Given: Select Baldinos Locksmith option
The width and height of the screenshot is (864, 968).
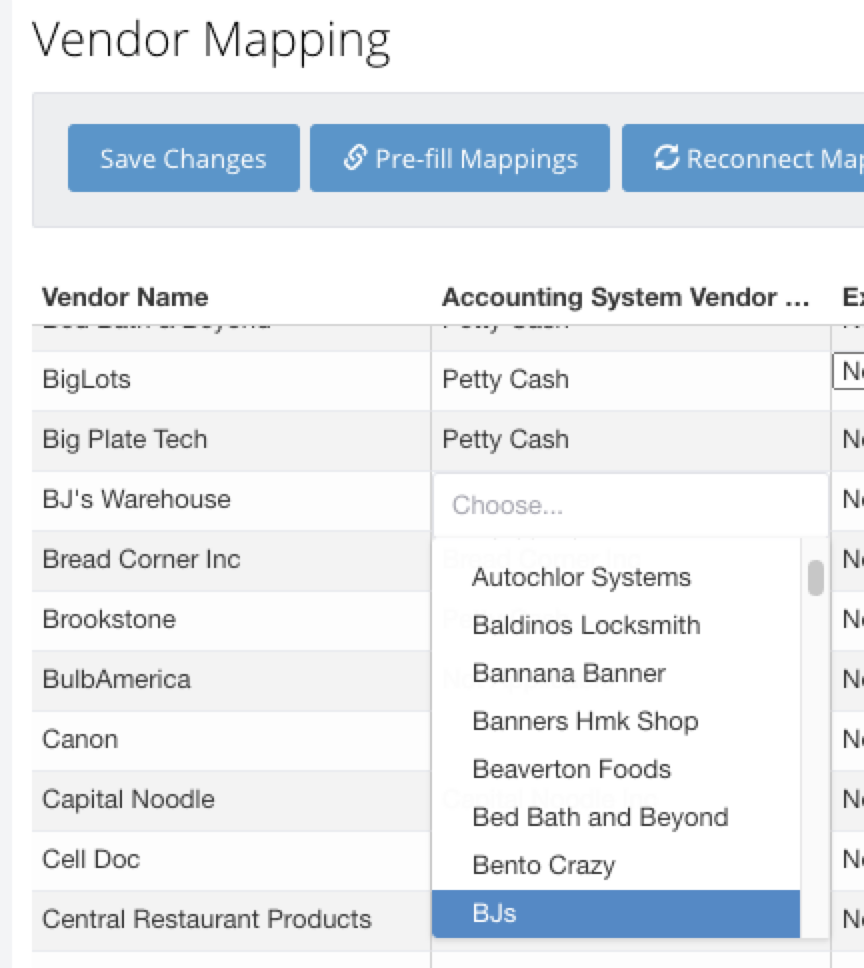Looking at the screenshot, I should tap(586, 625).
